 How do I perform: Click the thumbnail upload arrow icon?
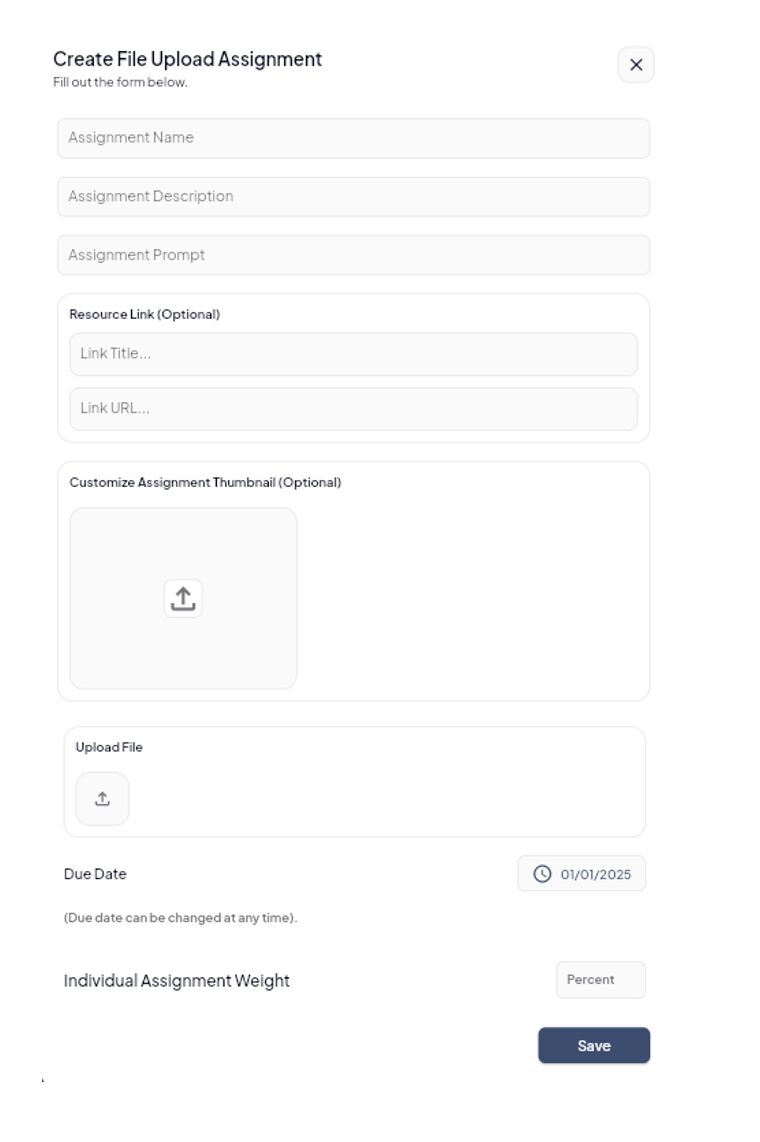pyautogui.click(x=183, y=598)
